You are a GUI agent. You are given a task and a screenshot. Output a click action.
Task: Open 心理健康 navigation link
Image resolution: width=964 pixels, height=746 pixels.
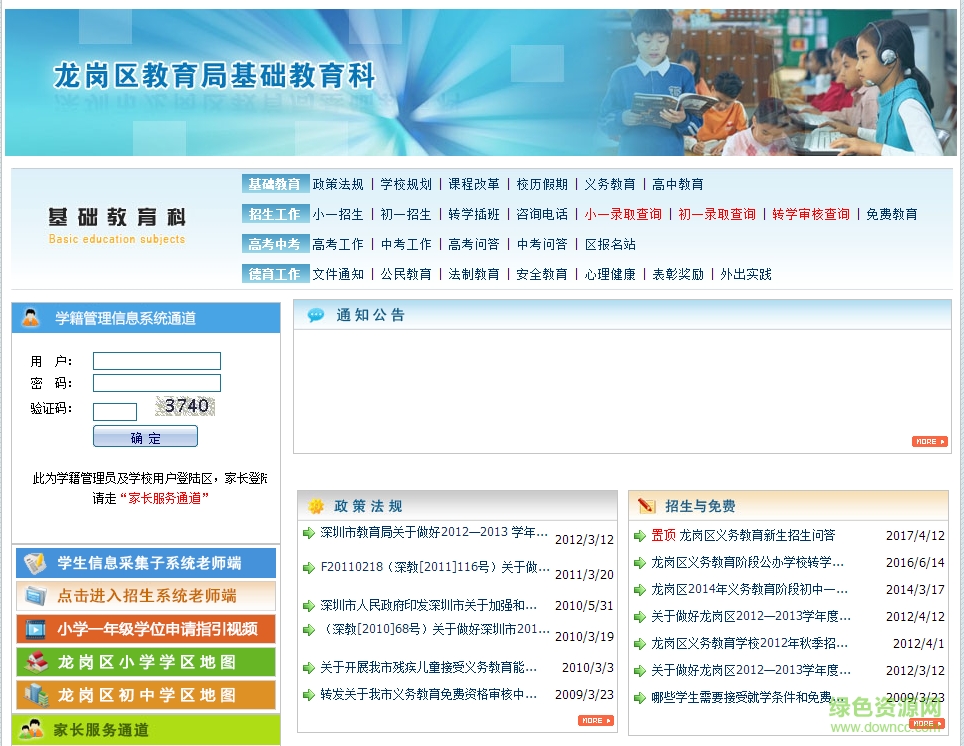click(x=610, y=274)
